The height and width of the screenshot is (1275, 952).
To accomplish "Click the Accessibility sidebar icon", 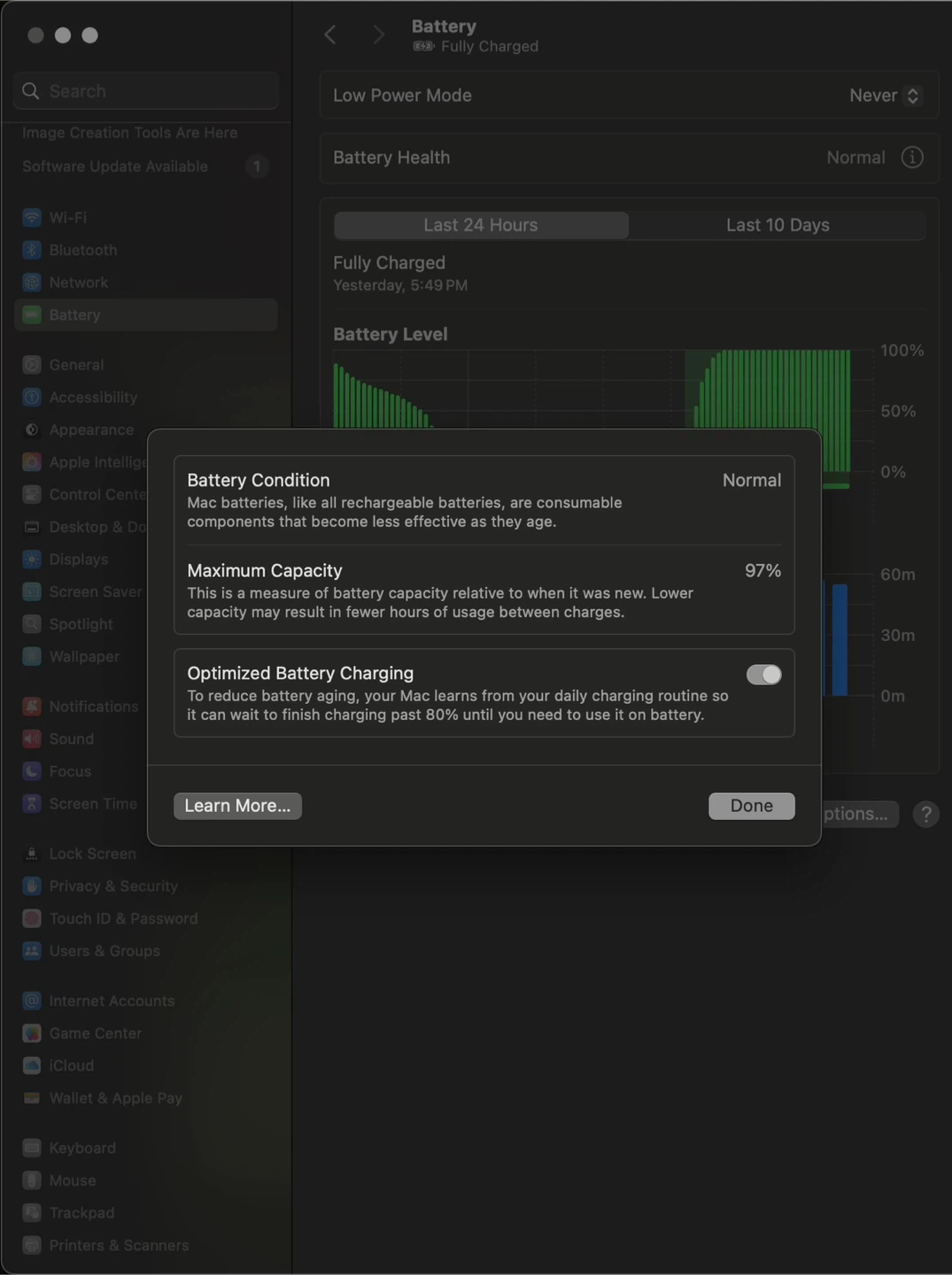I will [x=32, y=398].
